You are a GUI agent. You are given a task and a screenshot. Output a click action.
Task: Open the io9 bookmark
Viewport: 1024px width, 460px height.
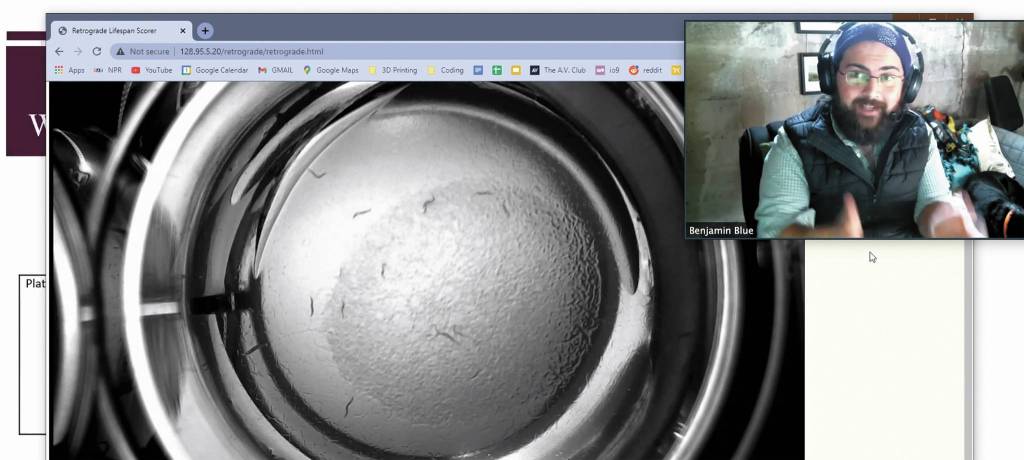(607, 70)
